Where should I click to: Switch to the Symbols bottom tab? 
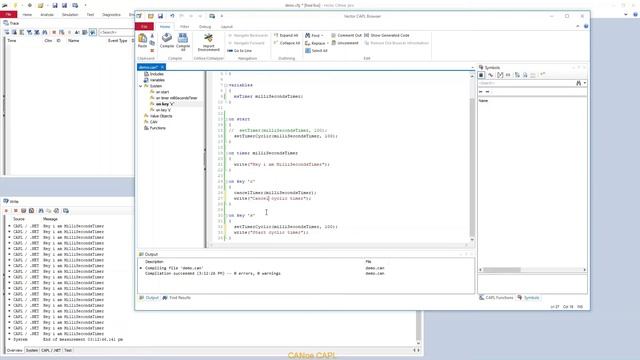(x=529, y=298)
